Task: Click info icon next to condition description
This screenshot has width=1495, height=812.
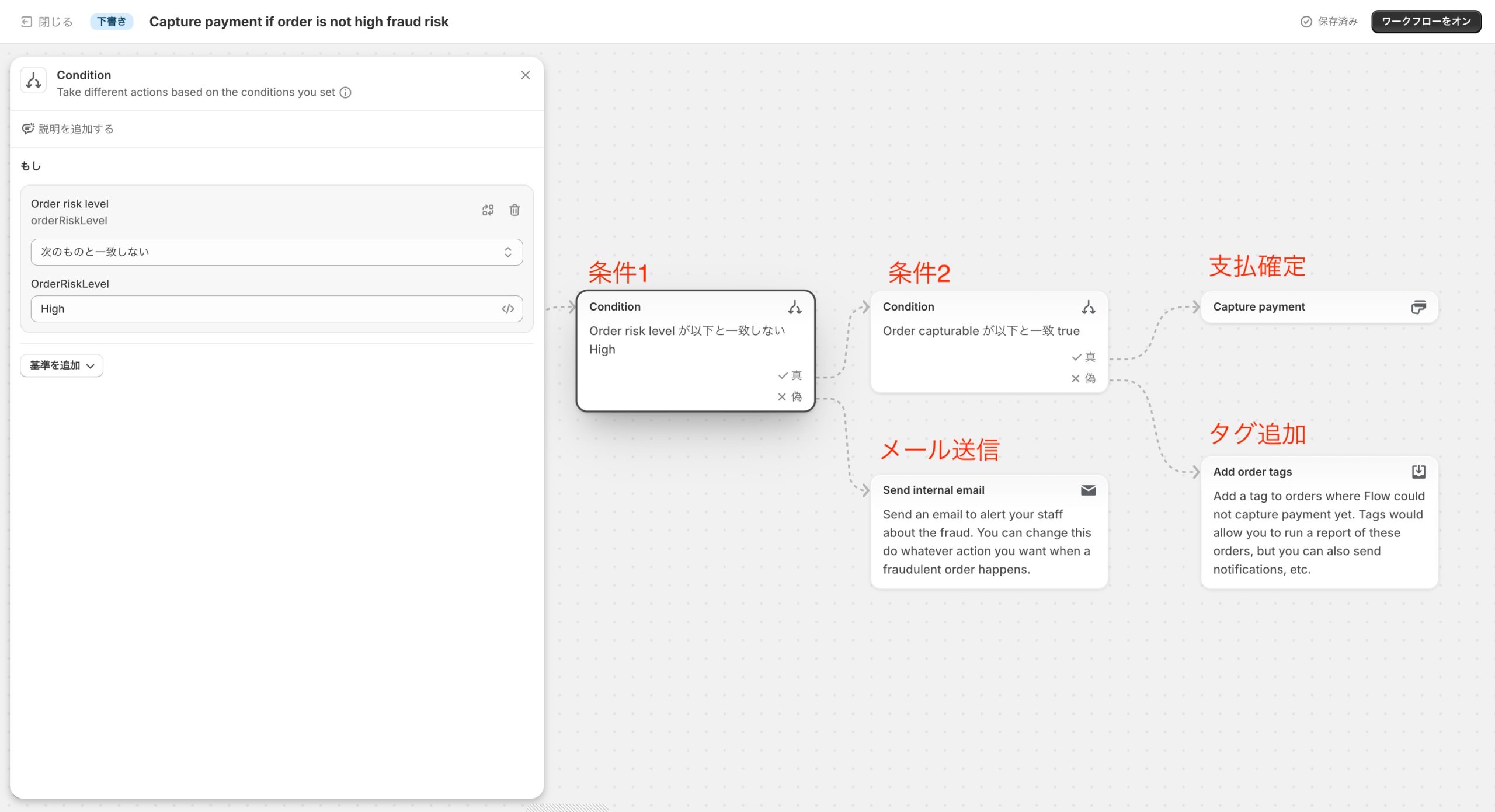Action: (345, 92)
